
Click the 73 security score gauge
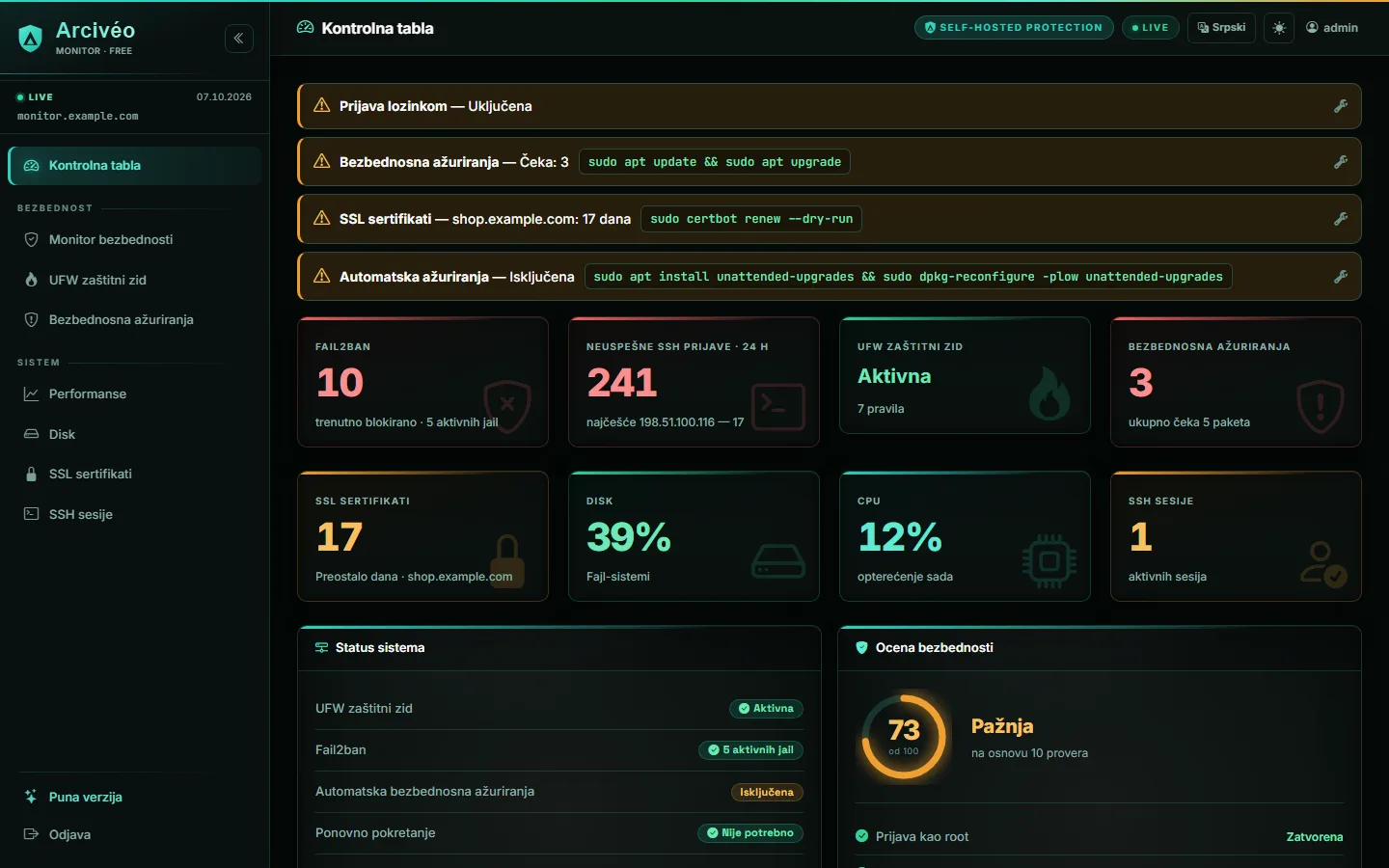point(904,736)
